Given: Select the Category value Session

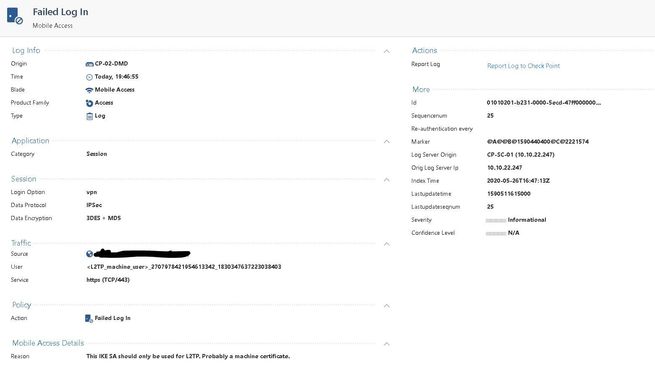Looking at the screenshot, I should tap(96, 154).
